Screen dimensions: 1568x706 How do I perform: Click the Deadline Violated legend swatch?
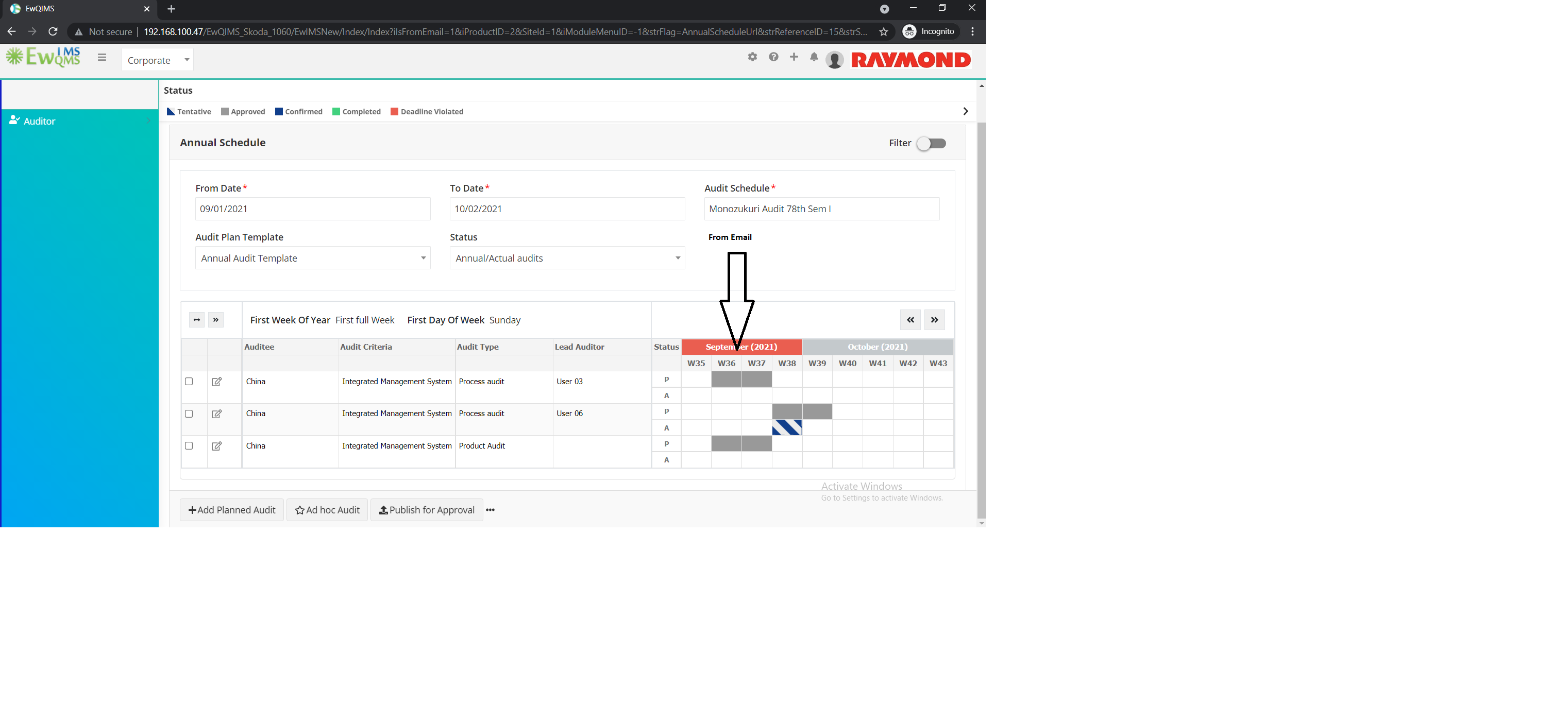coord(394,111)
